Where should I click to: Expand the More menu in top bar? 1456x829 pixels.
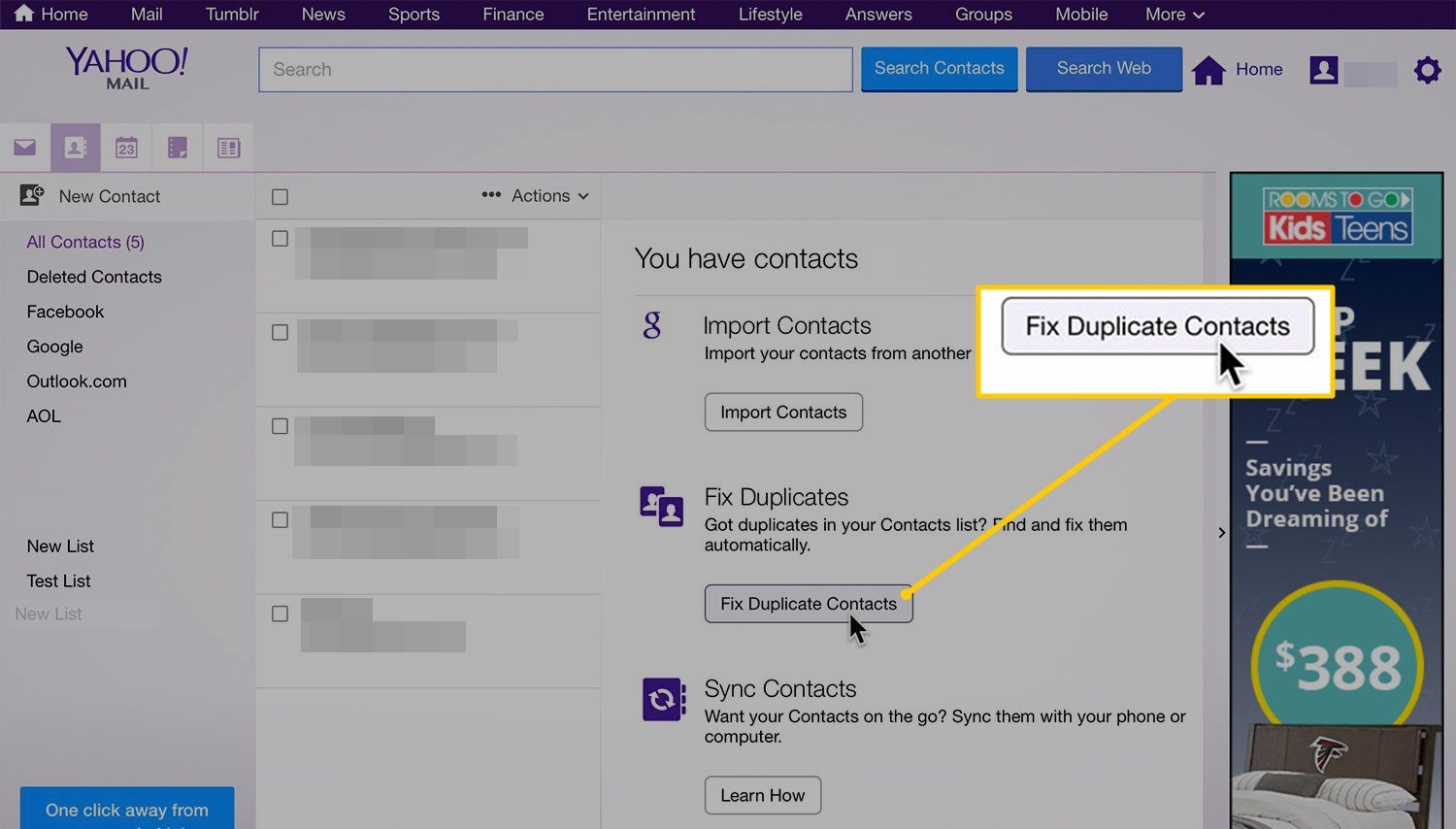coord(1175,15)
